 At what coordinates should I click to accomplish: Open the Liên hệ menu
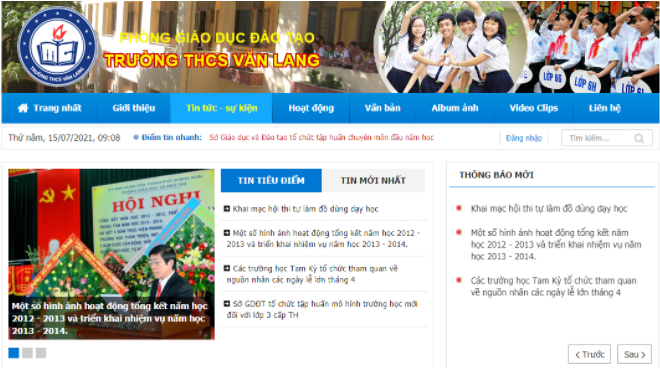604,108
